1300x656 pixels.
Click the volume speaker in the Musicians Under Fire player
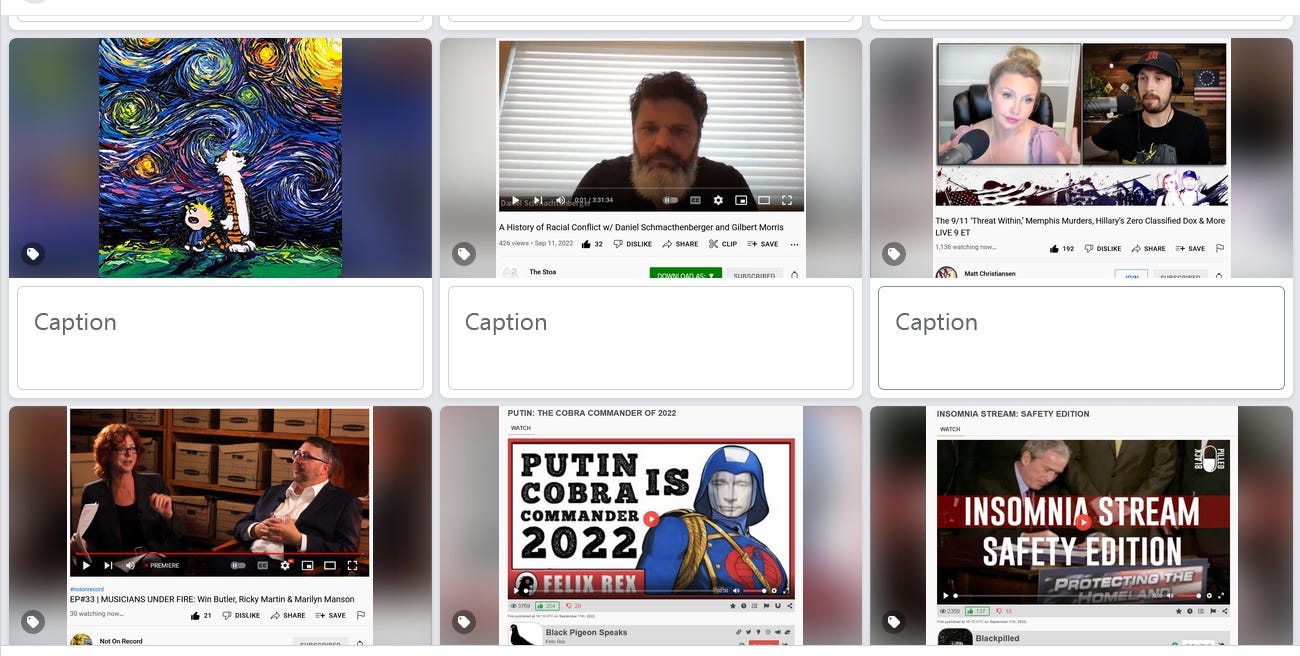click(x=130, y=565)
